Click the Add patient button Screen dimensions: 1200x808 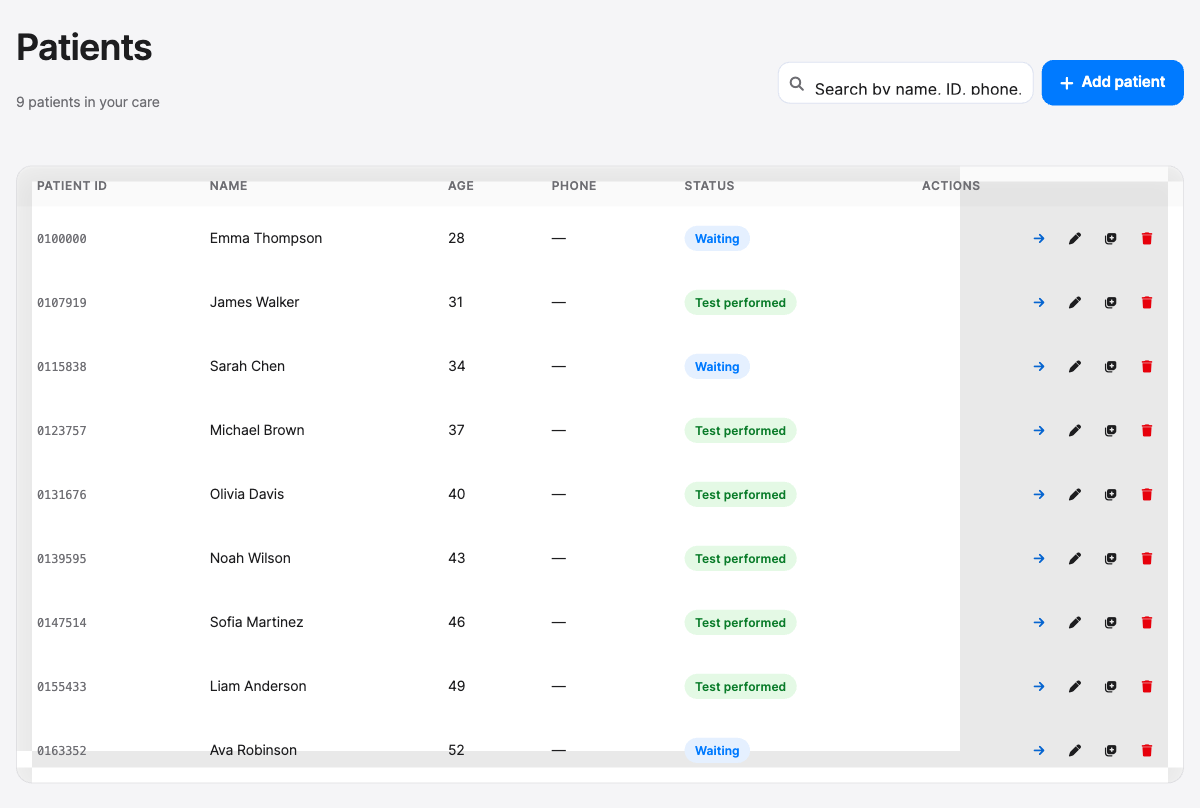point(1113,82)
